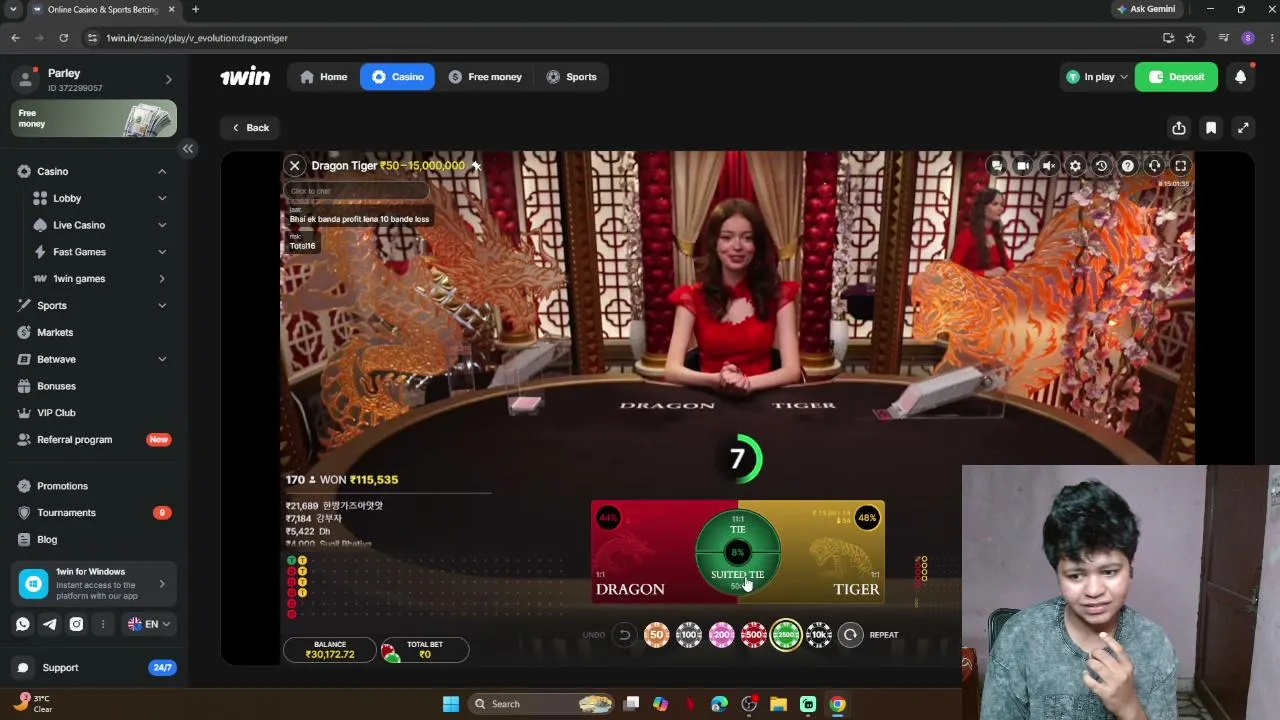Collapse the Casino section
The width and height of the screenshot is (1280, 720).
162,172
